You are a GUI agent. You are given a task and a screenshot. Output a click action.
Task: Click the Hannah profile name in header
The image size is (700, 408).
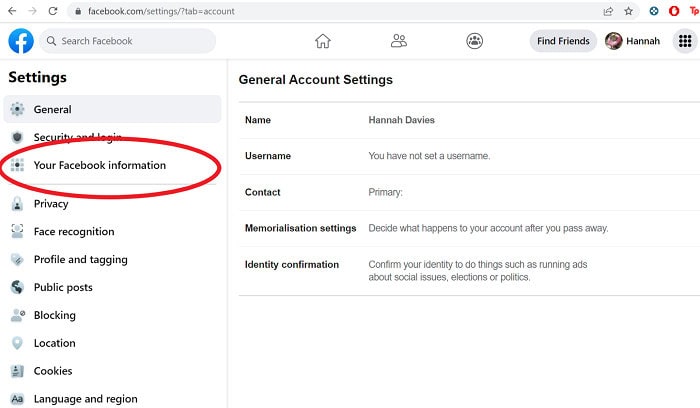tap(643, 41)
